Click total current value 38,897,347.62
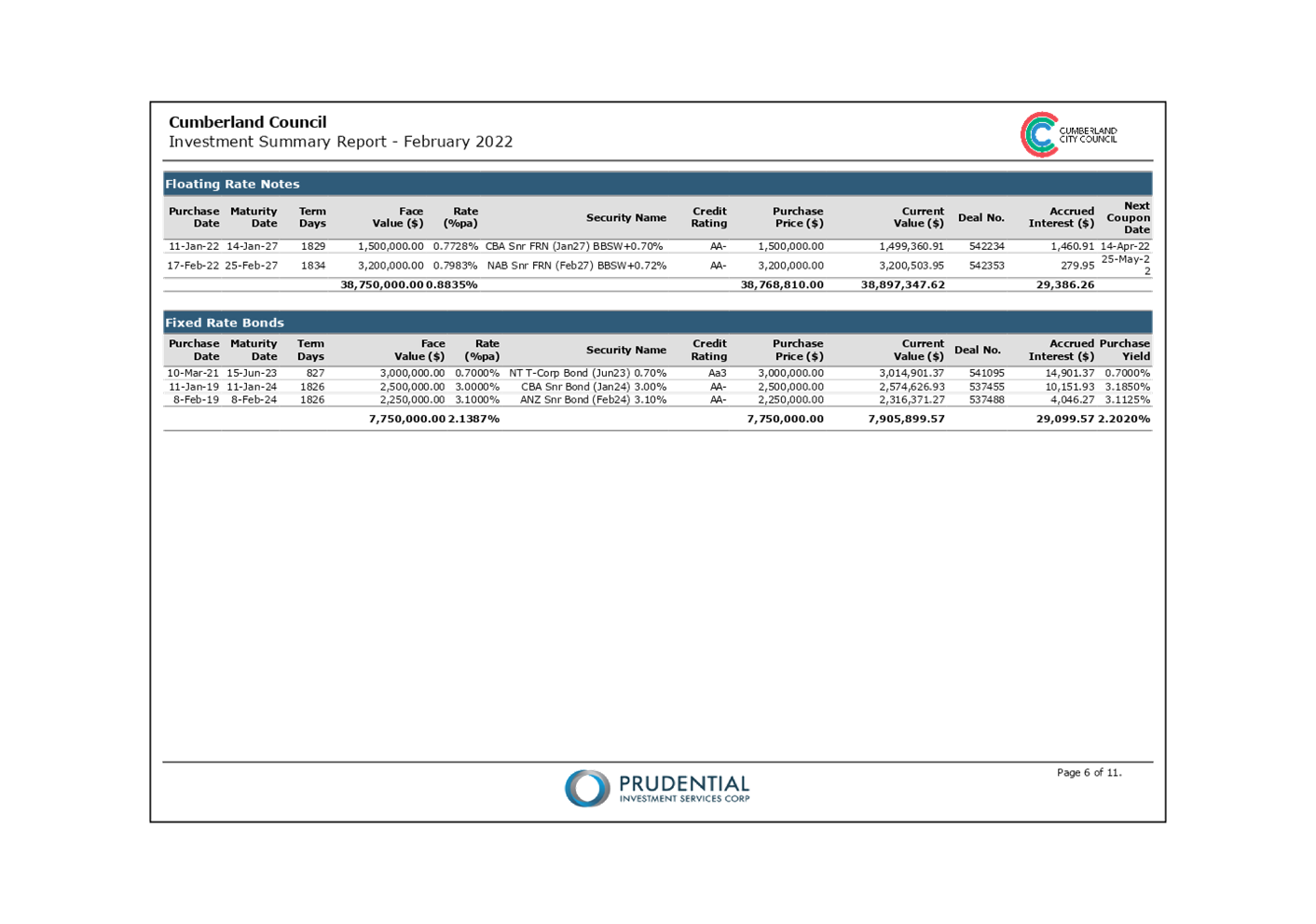Viewport: 1316px width, 924px height. [x=902, y=284]
